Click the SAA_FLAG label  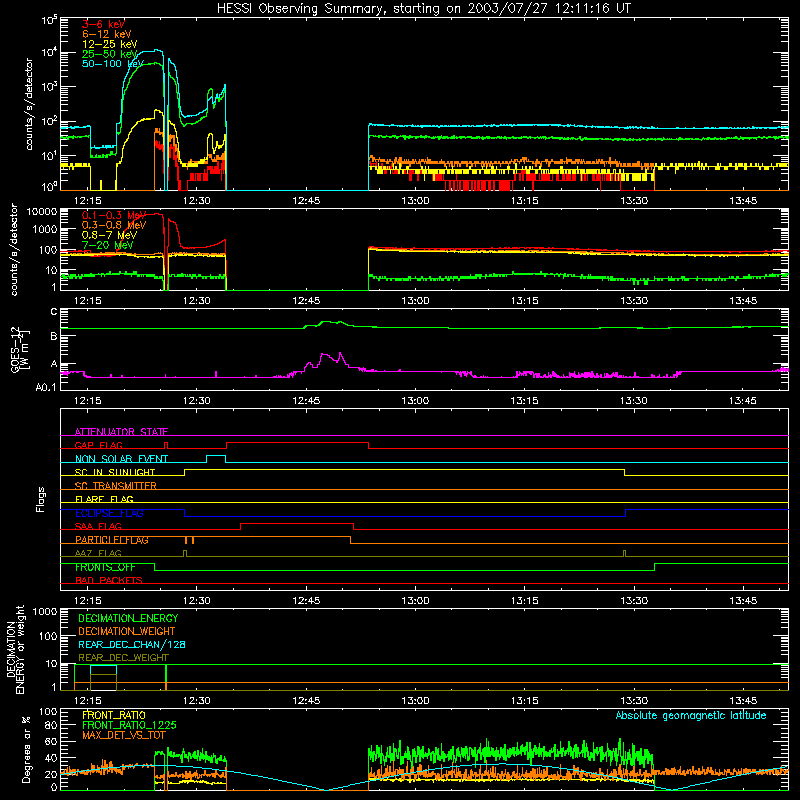pyautogui.click(x=98, y=527)
